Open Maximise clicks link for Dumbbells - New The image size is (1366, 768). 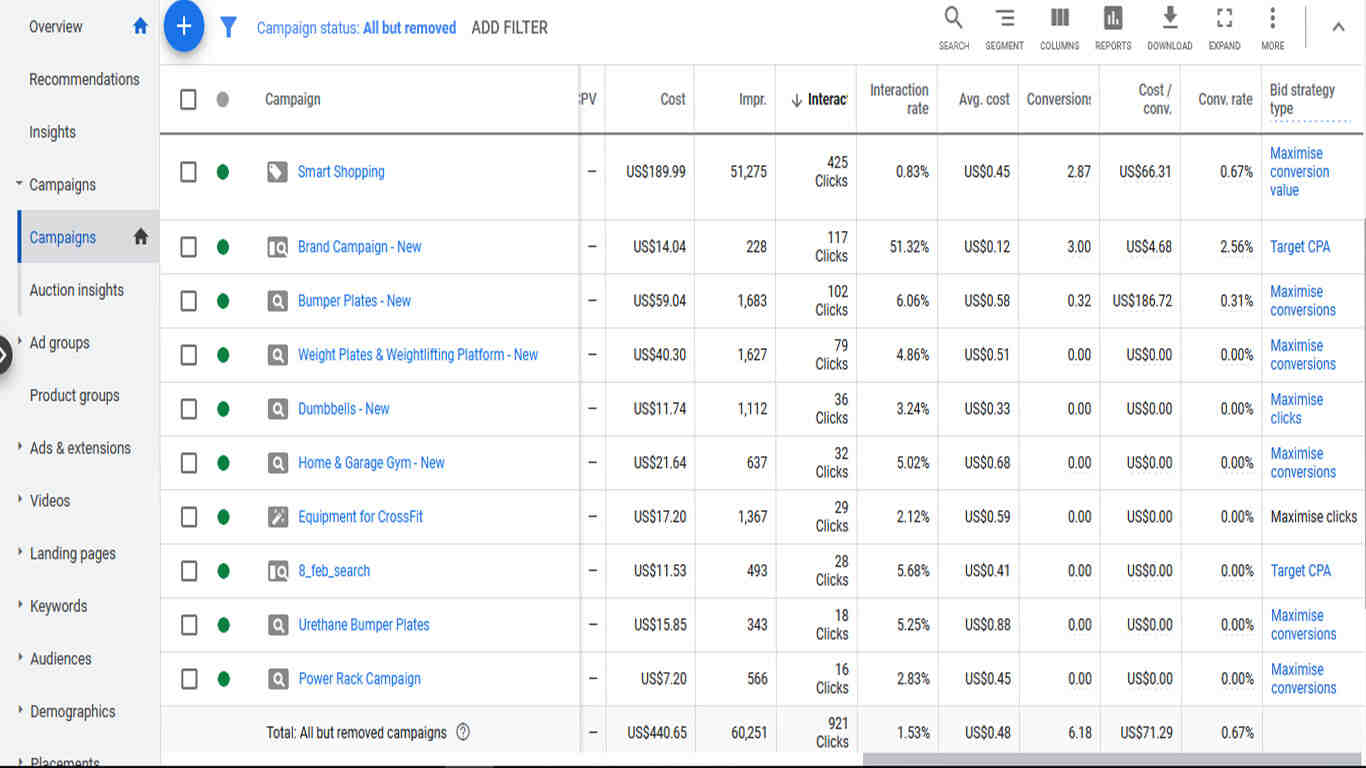point(1297,409)
